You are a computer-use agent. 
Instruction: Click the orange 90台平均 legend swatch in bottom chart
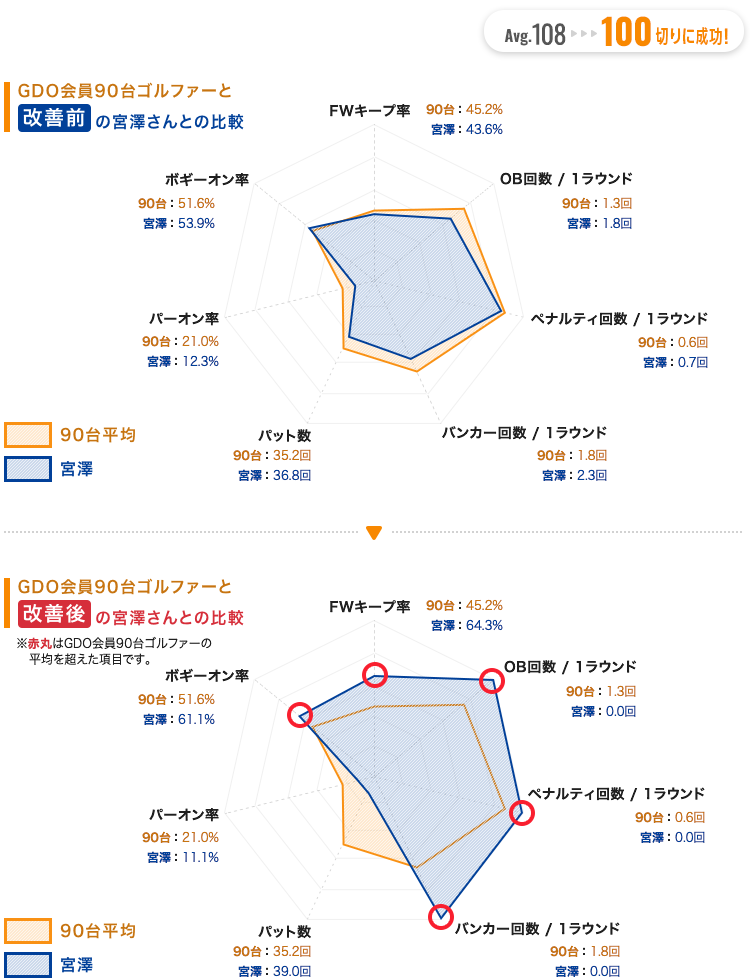pyautogui.click(x=28, y=931)
